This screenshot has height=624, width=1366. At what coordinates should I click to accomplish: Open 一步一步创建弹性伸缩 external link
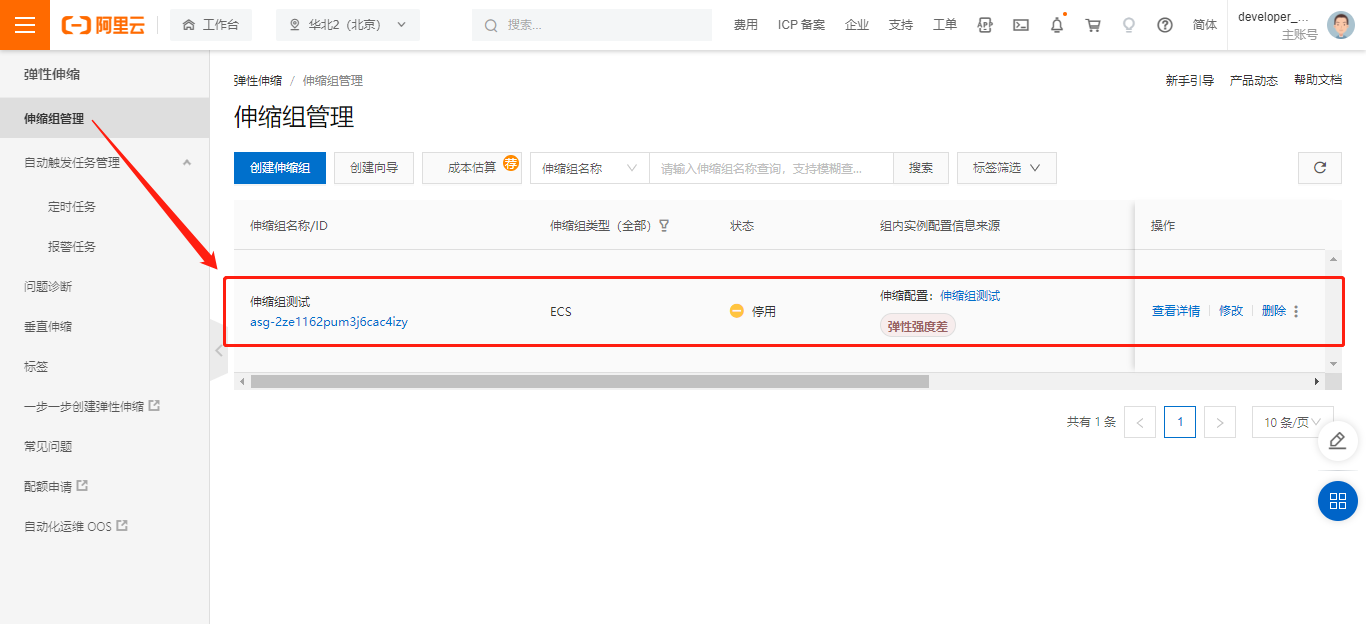(x=91, y=406)
